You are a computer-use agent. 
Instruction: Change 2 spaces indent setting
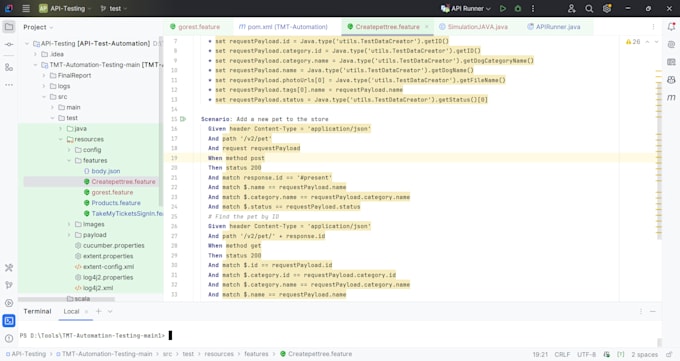644,354
